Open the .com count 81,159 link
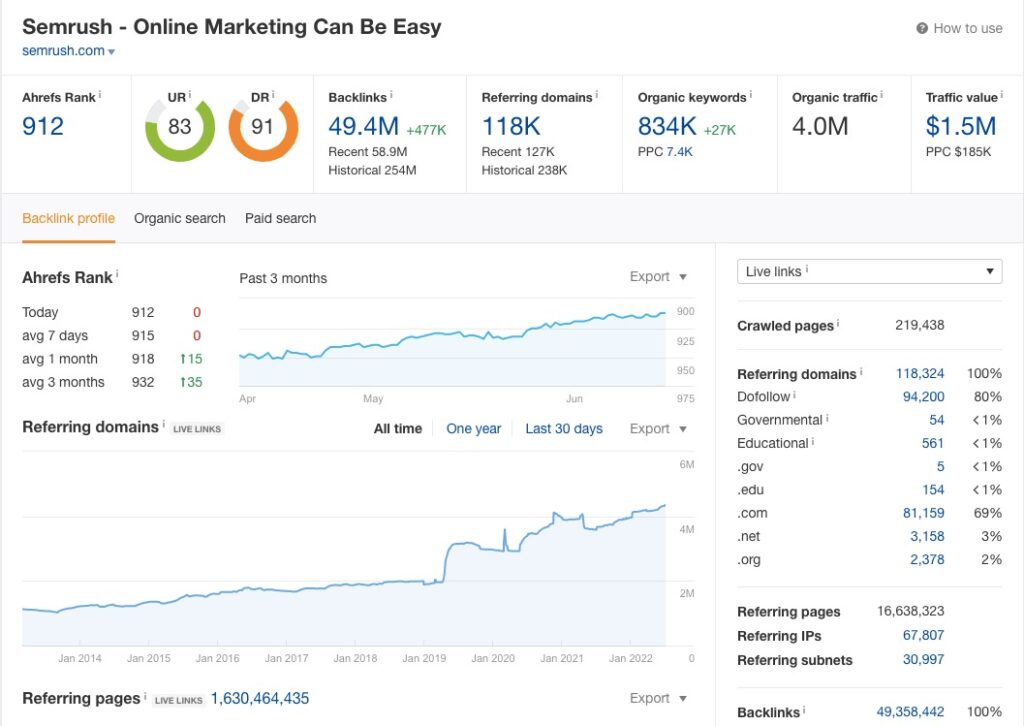Viewport: 1024px width, 726px height. [x=923, y=514]
